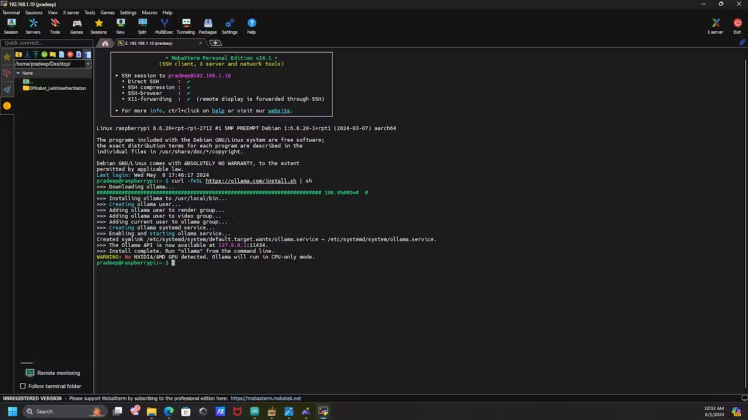Screen dimensions: 748x420
Task: Open the Task View taskbar icon
Action: click(x=117, y=411)
